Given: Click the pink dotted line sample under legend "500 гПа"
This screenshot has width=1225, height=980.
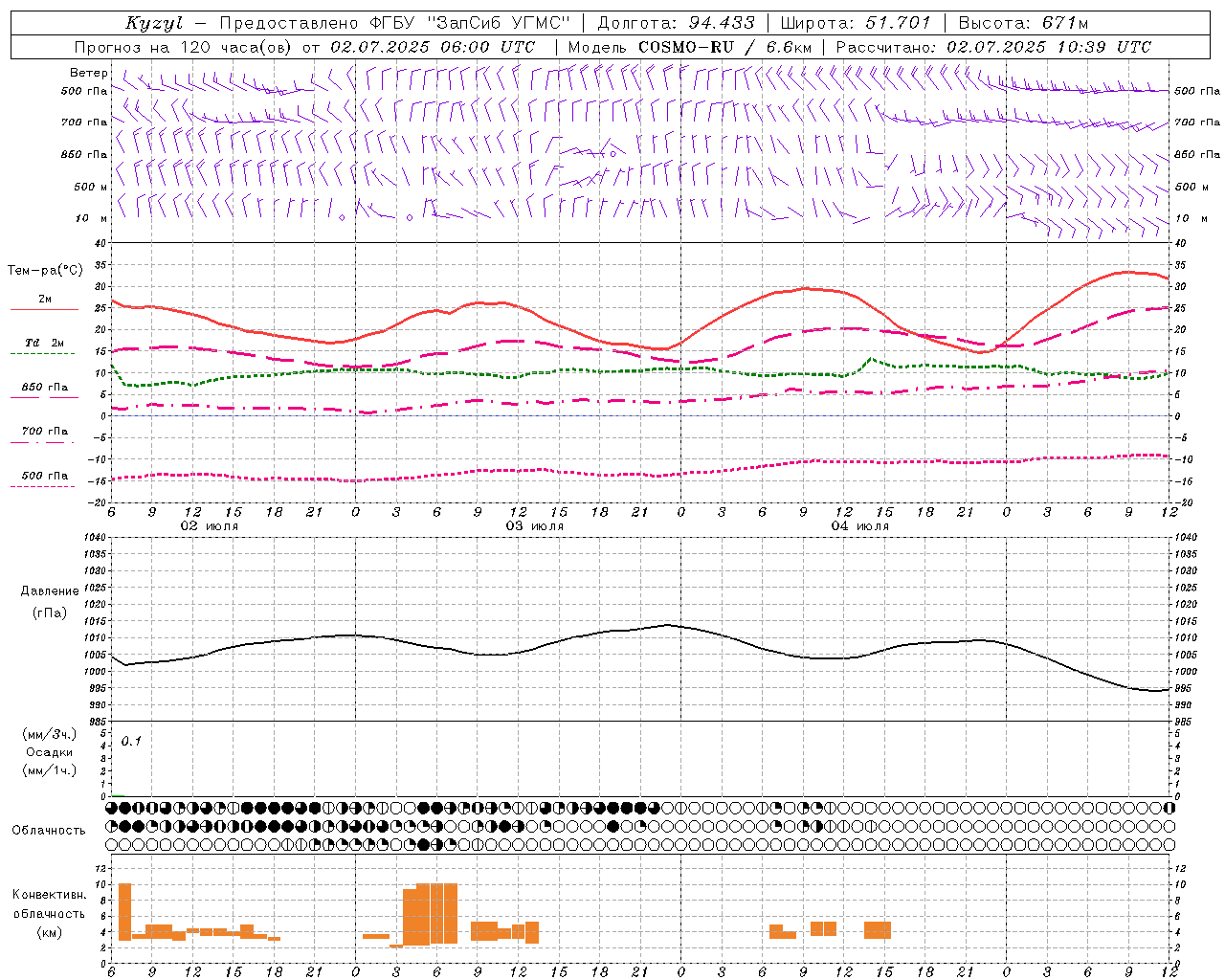Looking at the screenshot, I should 42,486.
